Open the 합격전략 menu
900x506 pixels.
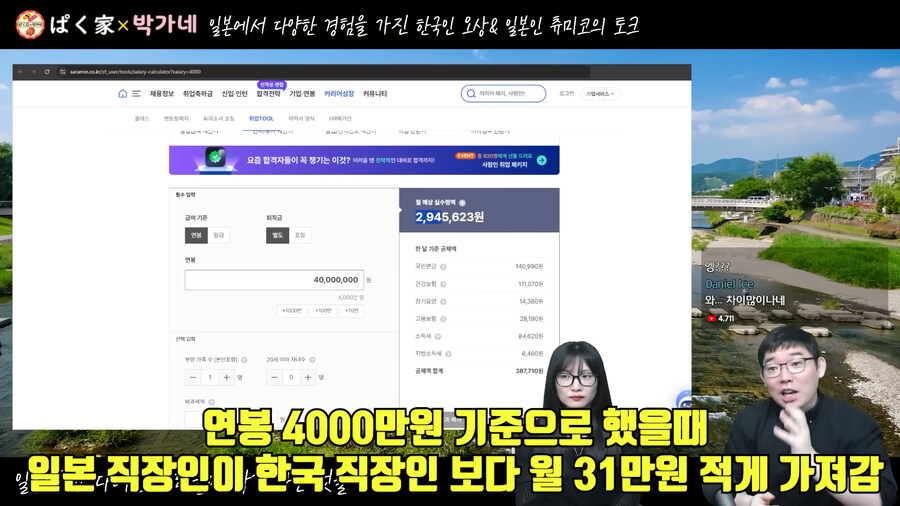pos(269,94)
